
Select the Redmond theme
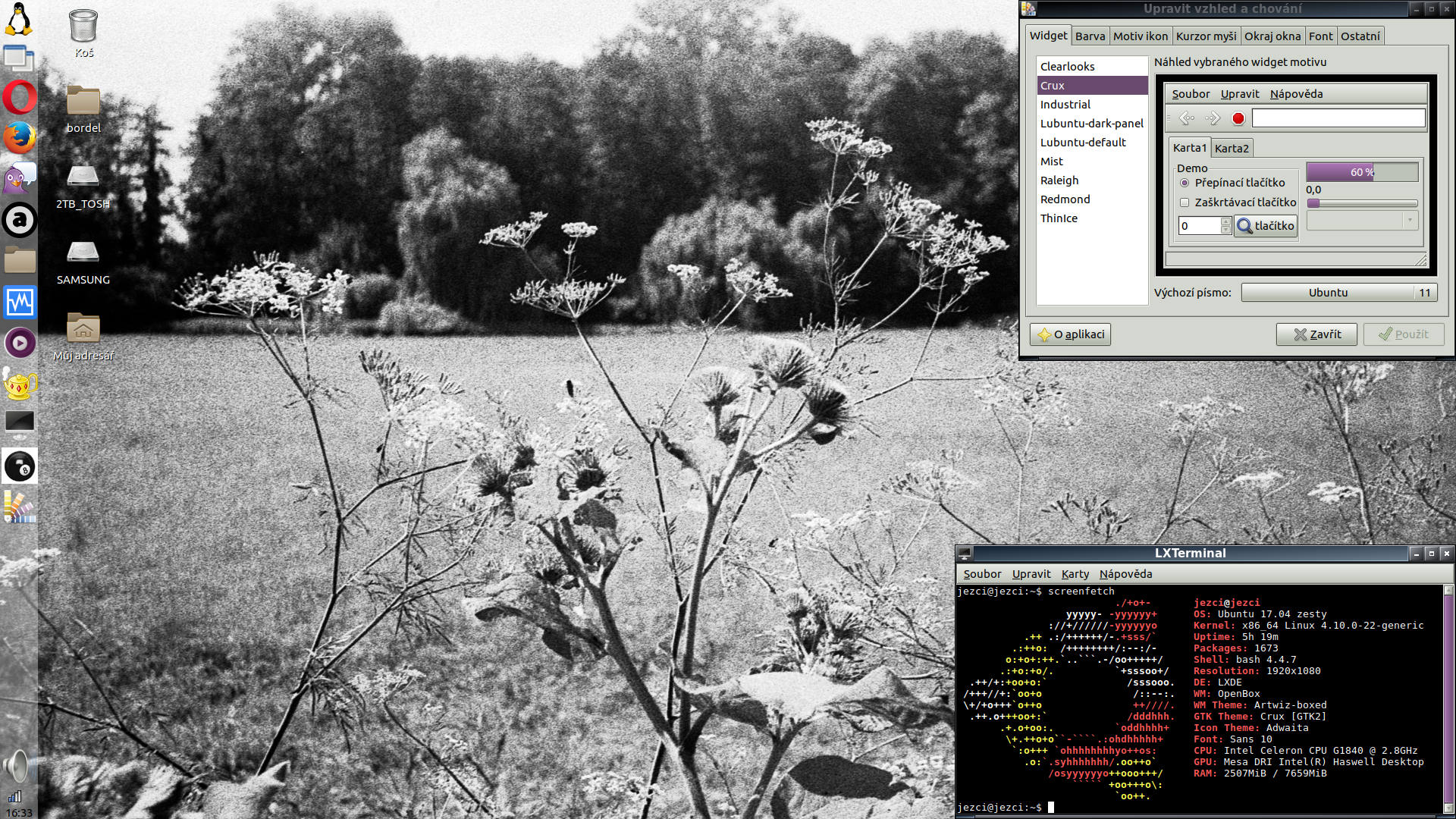[1092, 199]
